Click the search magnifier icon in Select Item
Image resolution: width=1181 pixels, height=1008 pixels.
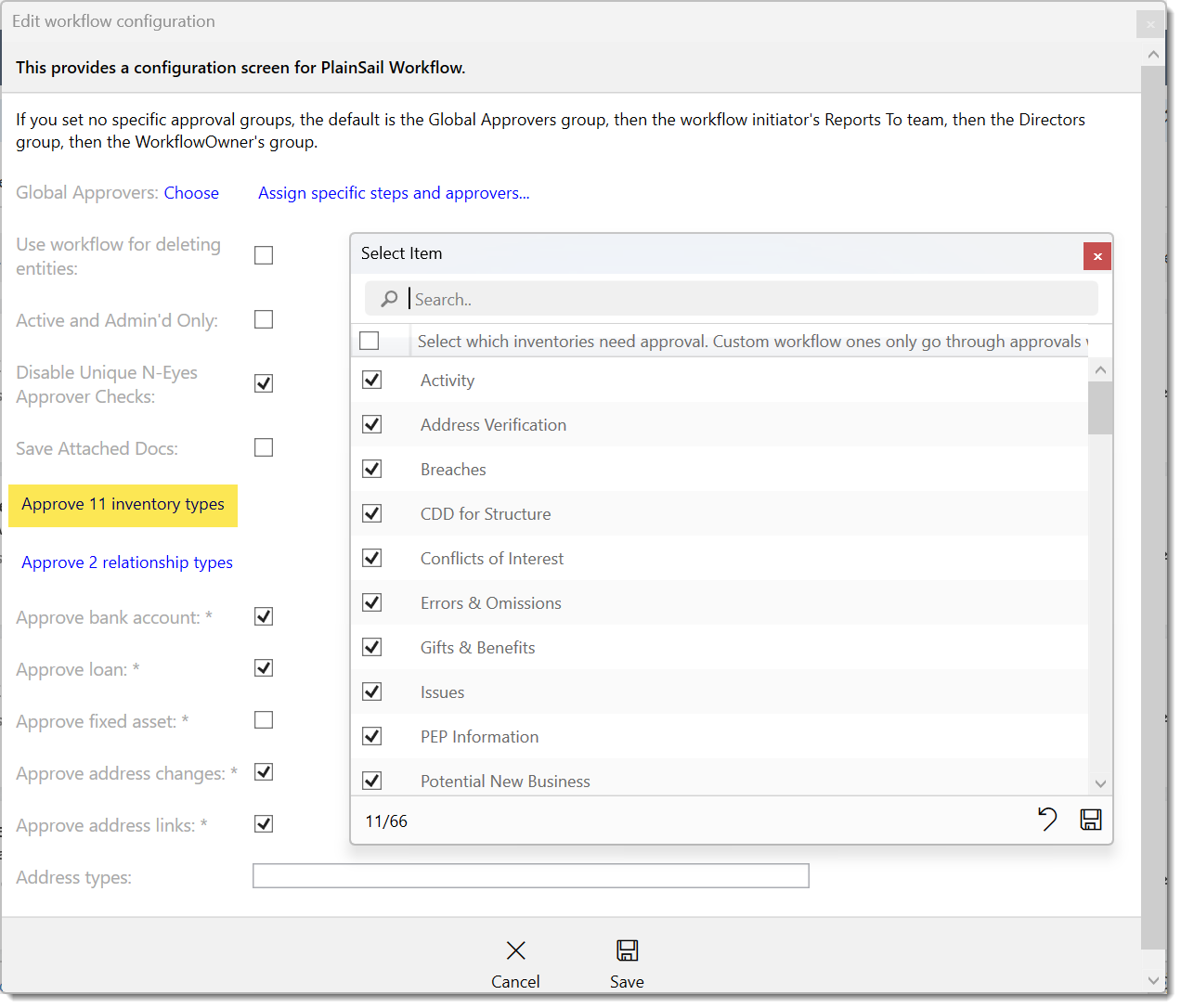click(388, 299)
